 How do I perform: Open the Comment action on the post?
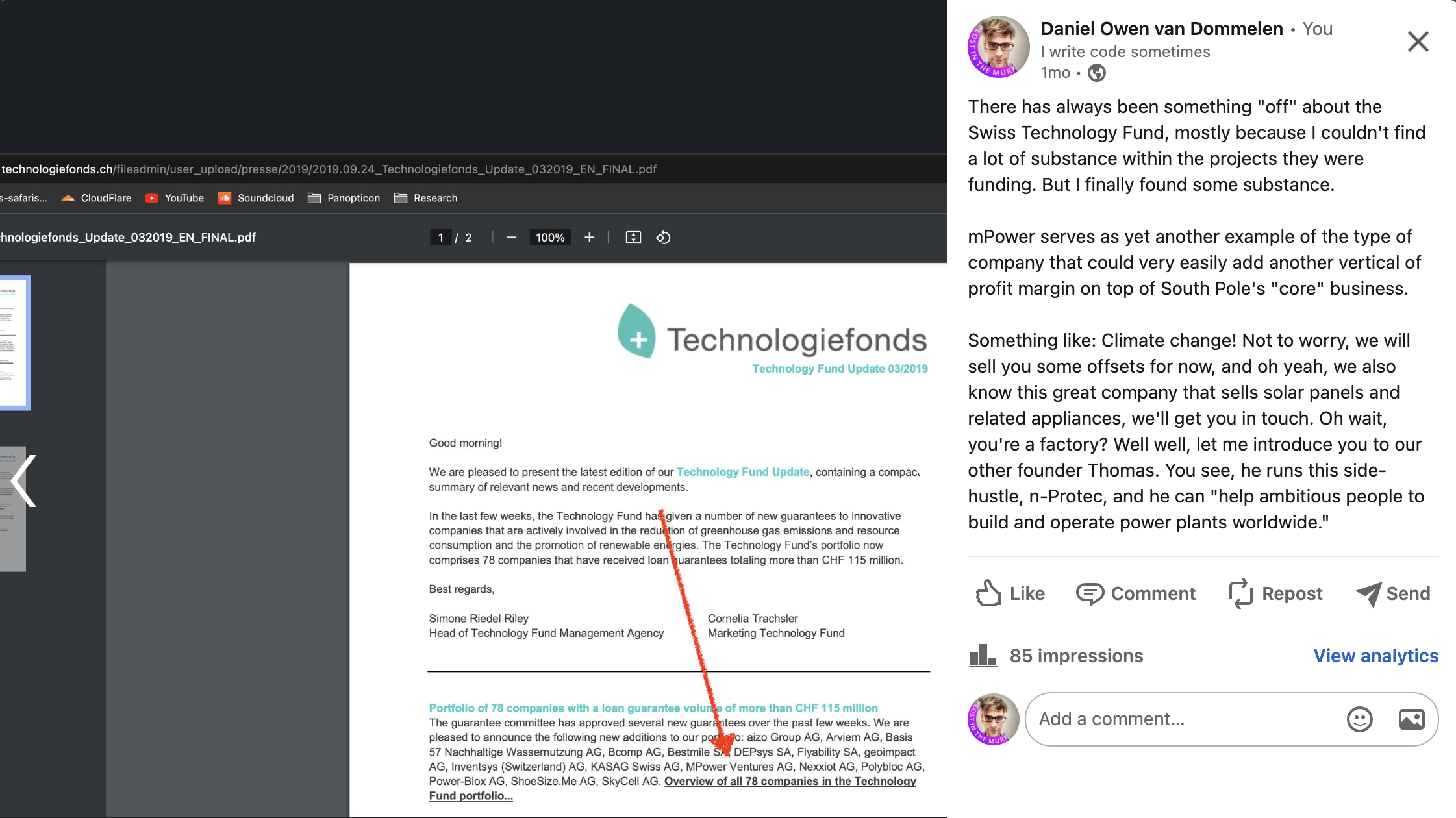click(1135, 593)
